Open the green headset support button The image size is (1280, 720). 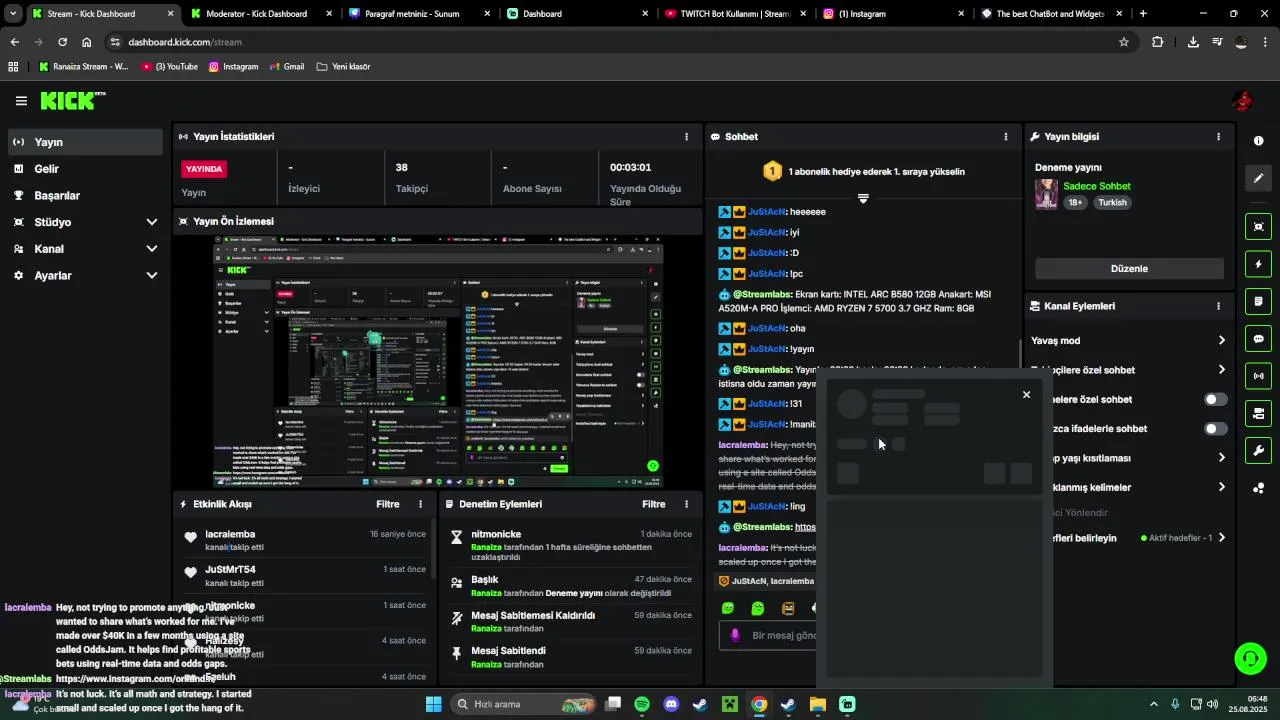pyautogui.click(x=1250, y=658)
